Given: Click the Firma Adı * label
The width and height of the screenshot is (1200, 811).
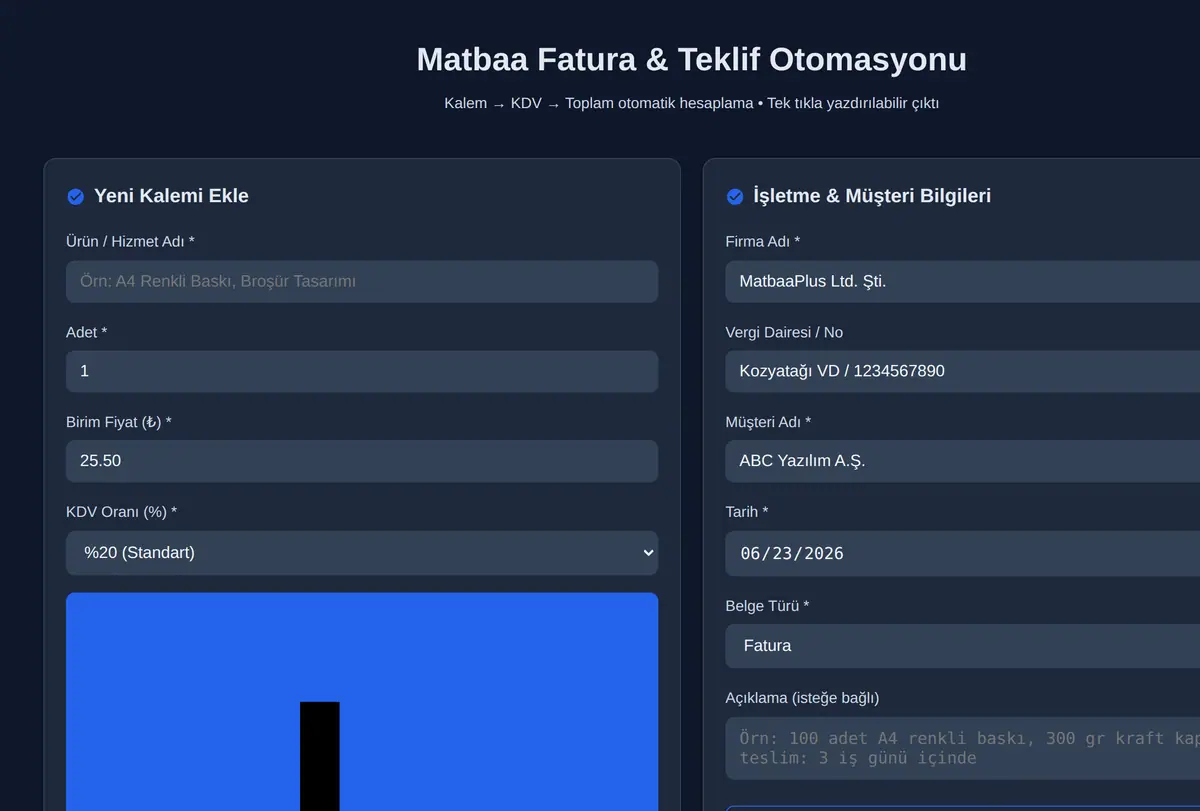Looking at the screenshot, I should coord(763,242).
